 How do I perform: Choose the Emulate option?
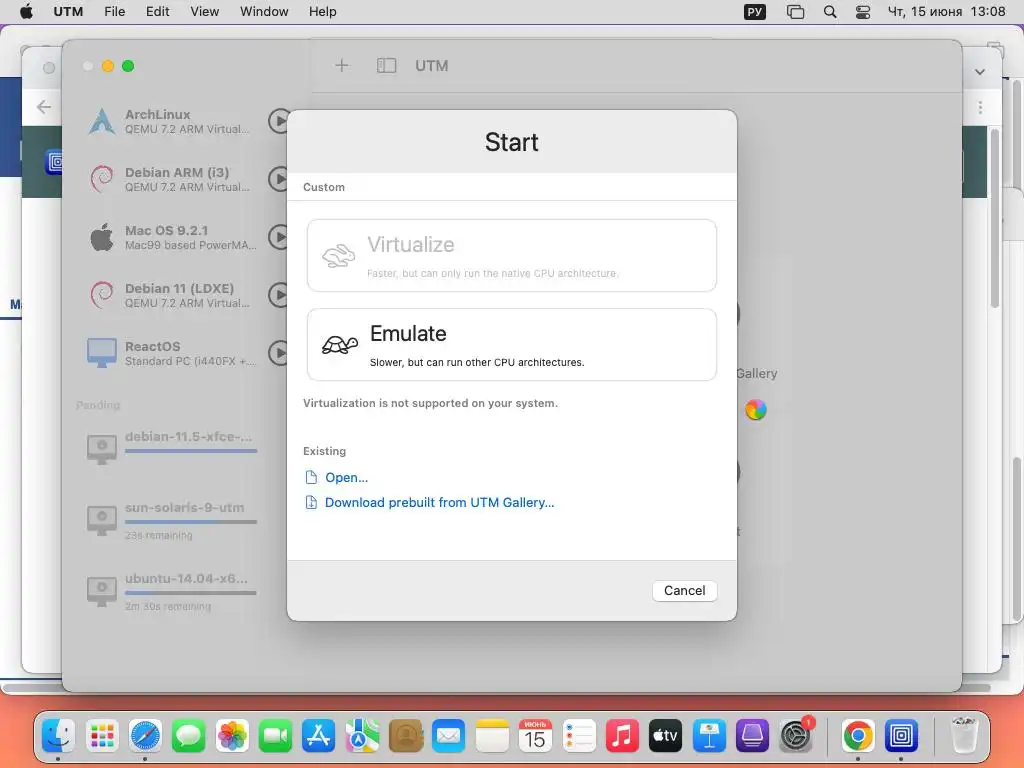tap(511, 344)
